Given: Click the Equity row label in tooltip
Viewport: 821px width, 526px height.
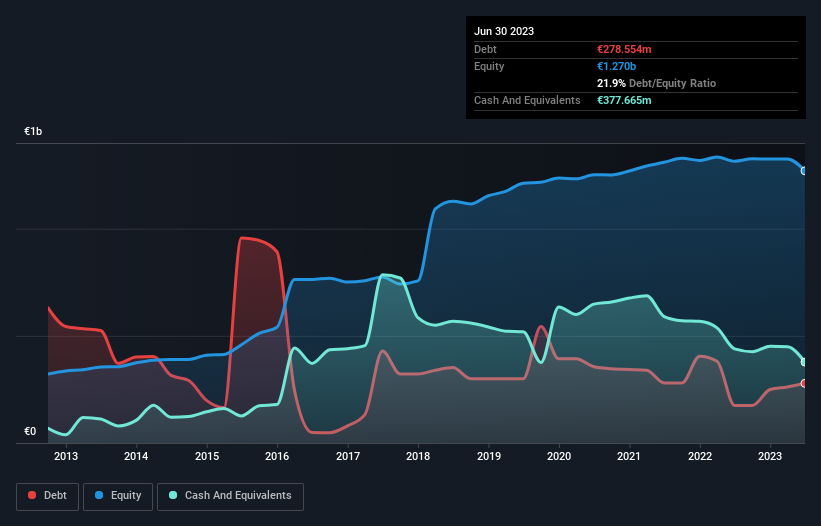Looking at the screenshot, I should point(489,66).
